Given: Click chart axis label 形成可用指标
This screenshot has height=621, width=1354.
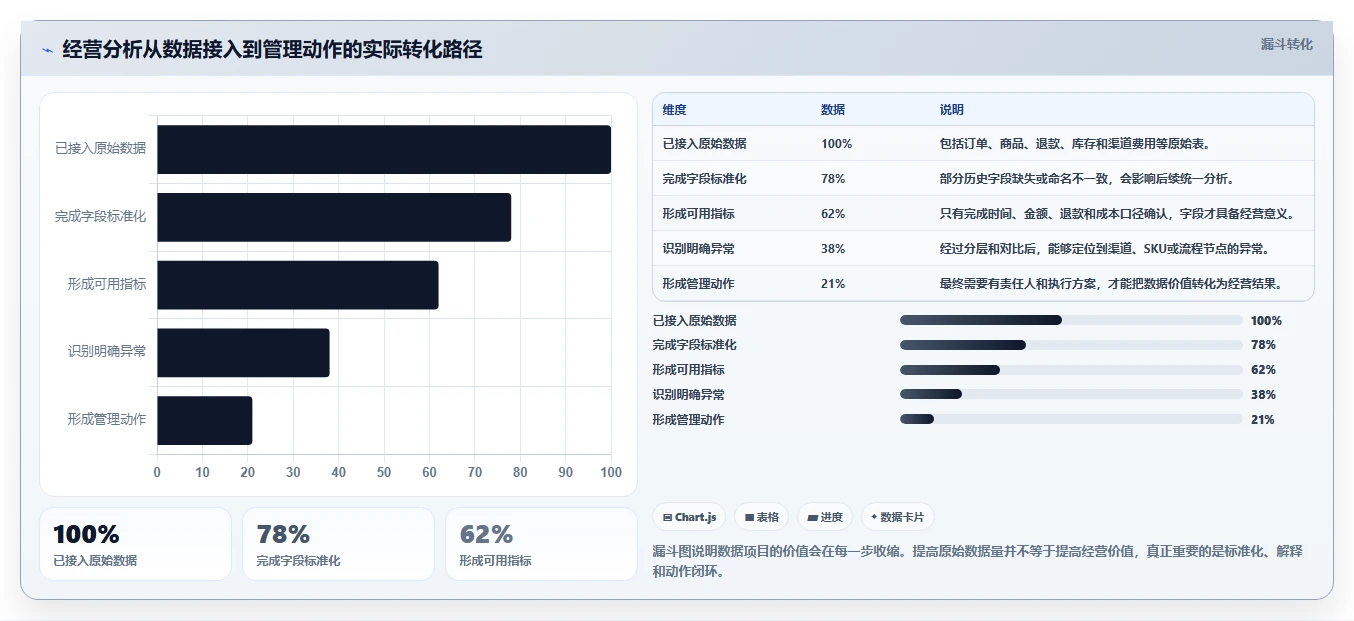Looking at the screenshot, I should coord(107,285).
